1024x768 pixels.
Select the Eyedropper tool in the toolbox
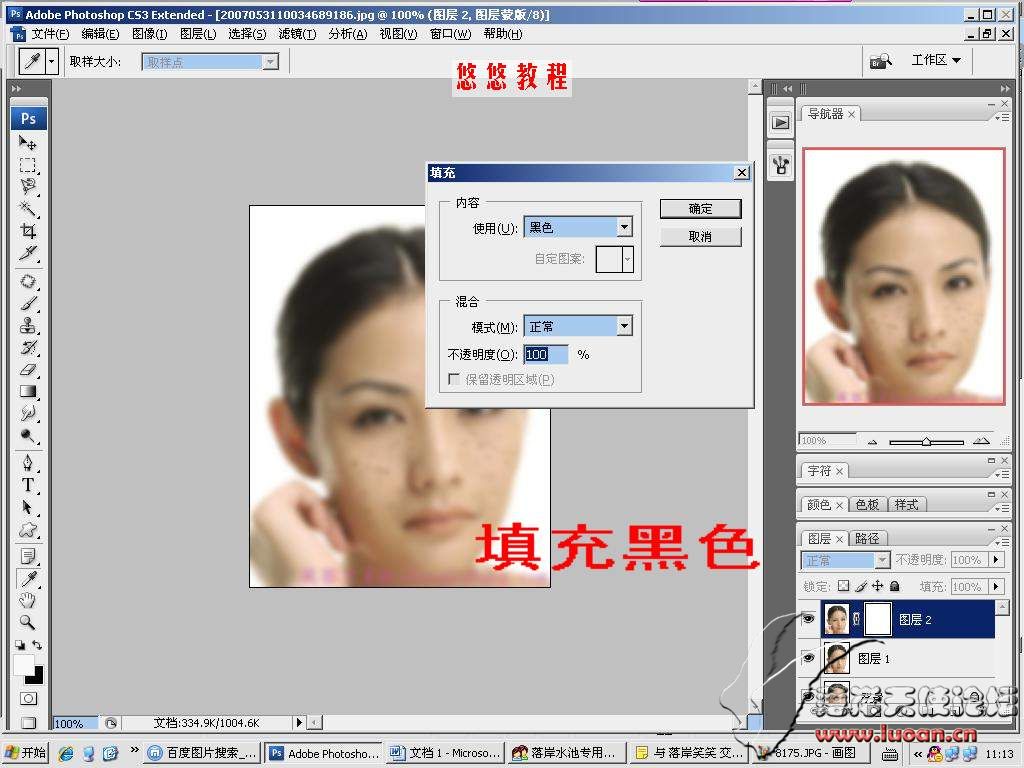click(x=27, y=579)
